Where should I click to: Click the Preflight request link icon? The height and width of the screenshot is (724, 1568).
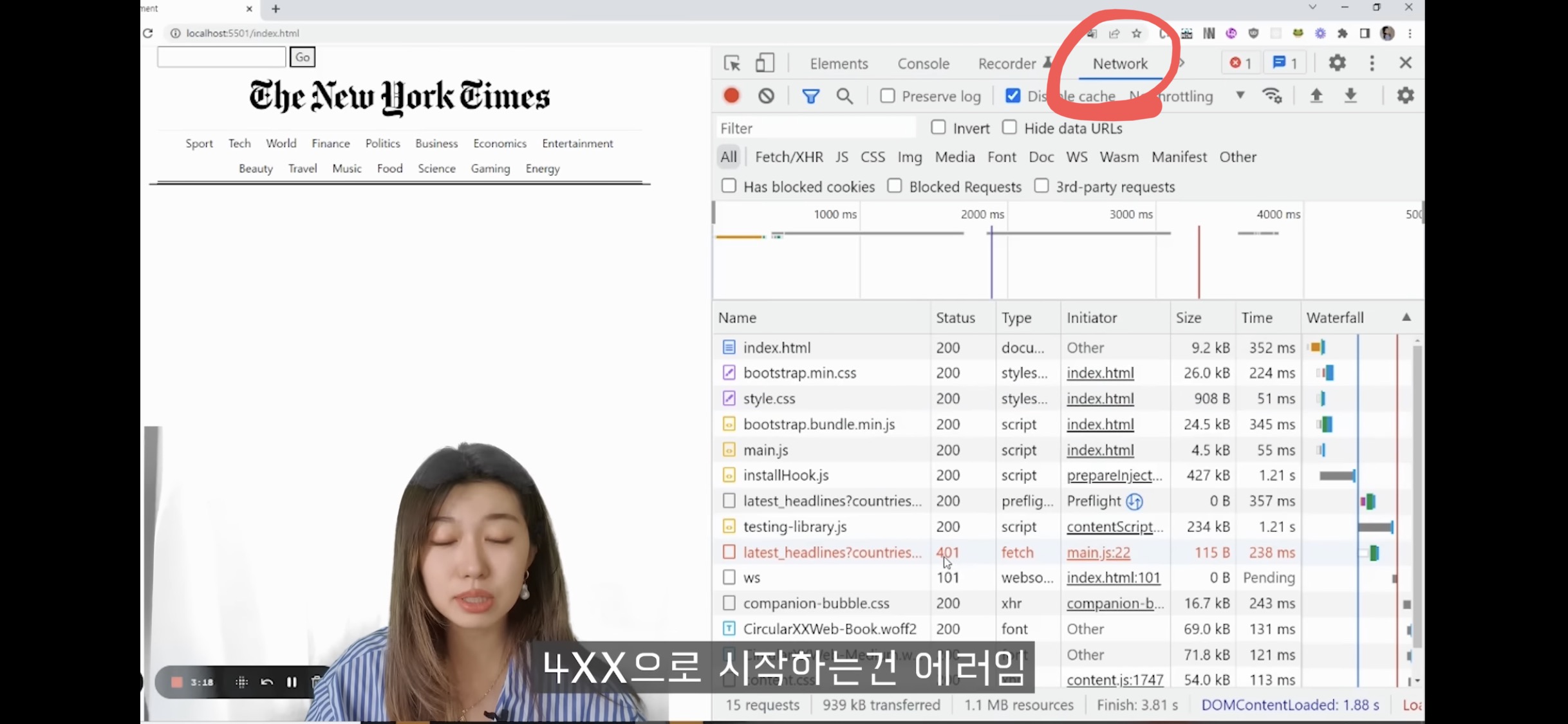click(x=1134, y=501)
